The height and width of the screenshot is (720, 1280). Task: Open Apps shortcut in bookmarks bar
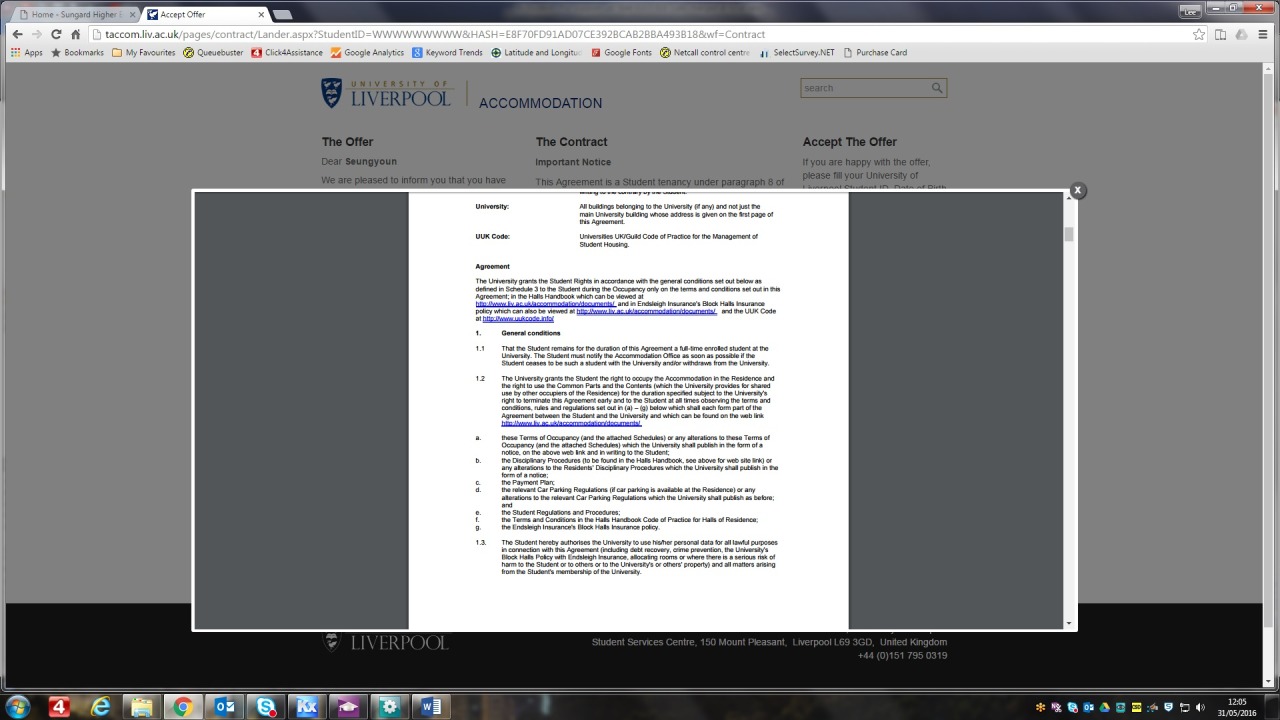[27, 53]
